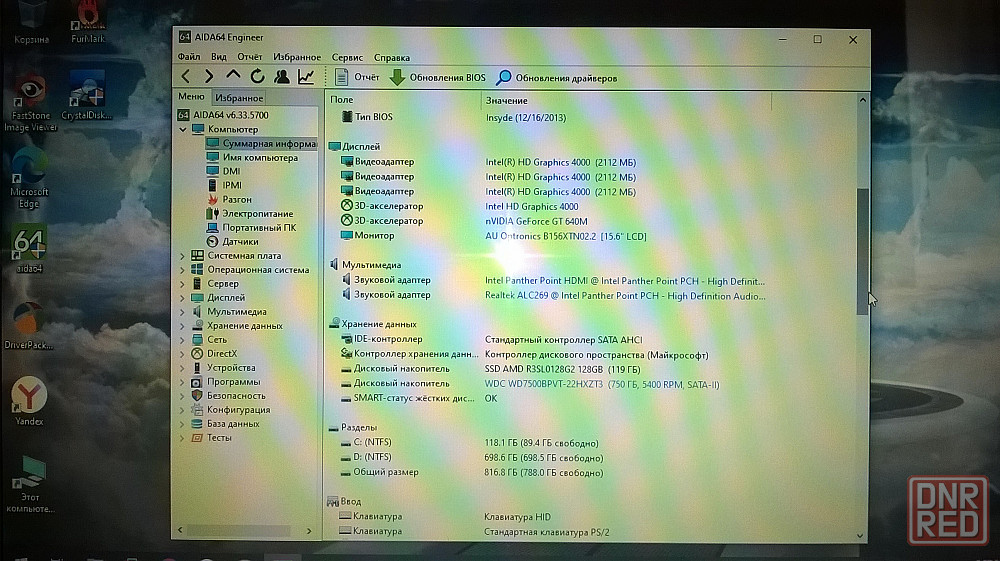This screenshot has height=561, width=1000.
Task: Select Портативный ПК tree item
Action: [251, 228]
